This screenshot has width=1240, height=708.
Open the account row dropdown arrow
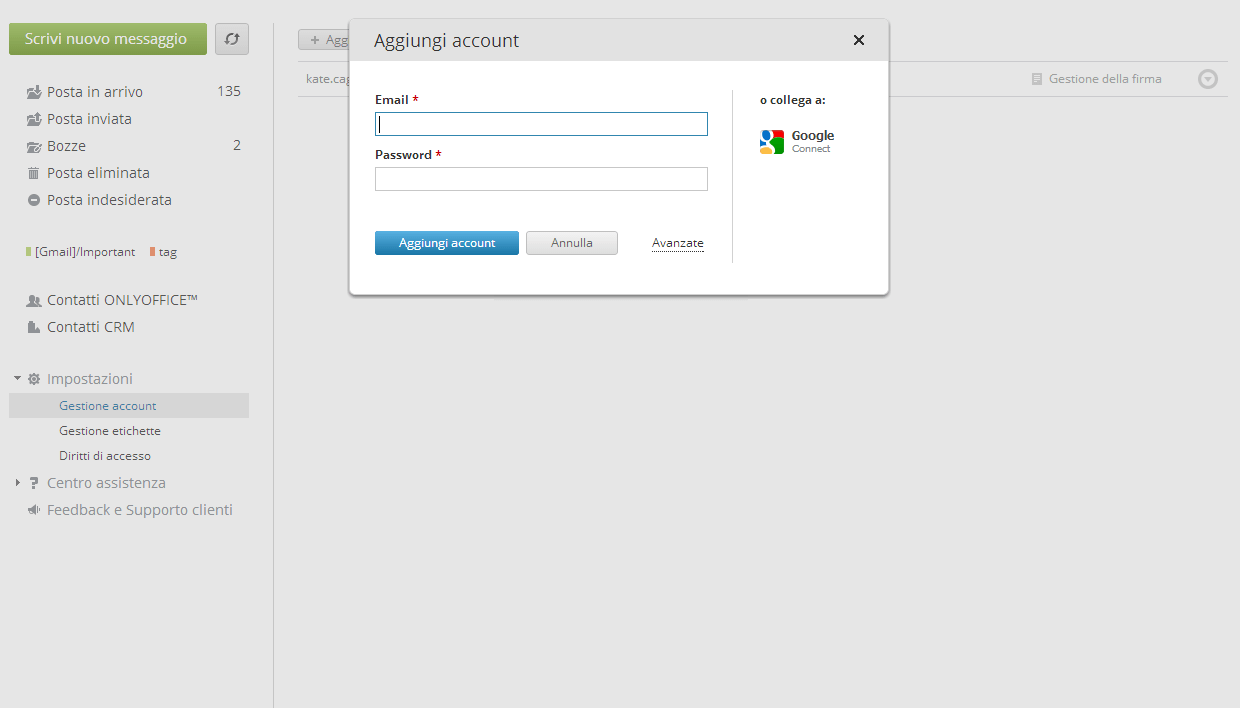tap(1208, 79)
